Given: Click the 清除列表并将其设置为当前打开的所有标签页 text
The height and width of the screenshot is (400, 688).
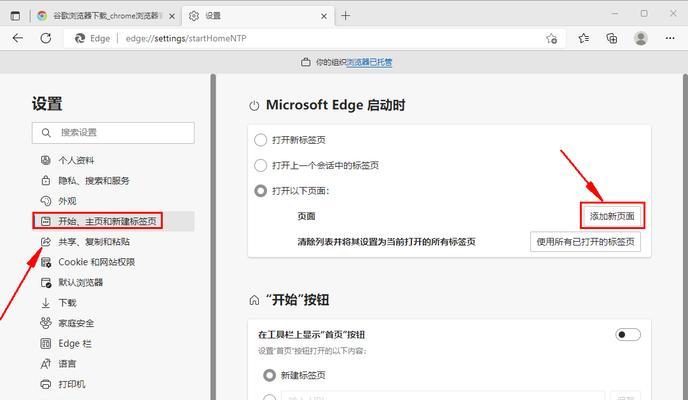Looking at the screenshot, I should click(x=387, y=242).
